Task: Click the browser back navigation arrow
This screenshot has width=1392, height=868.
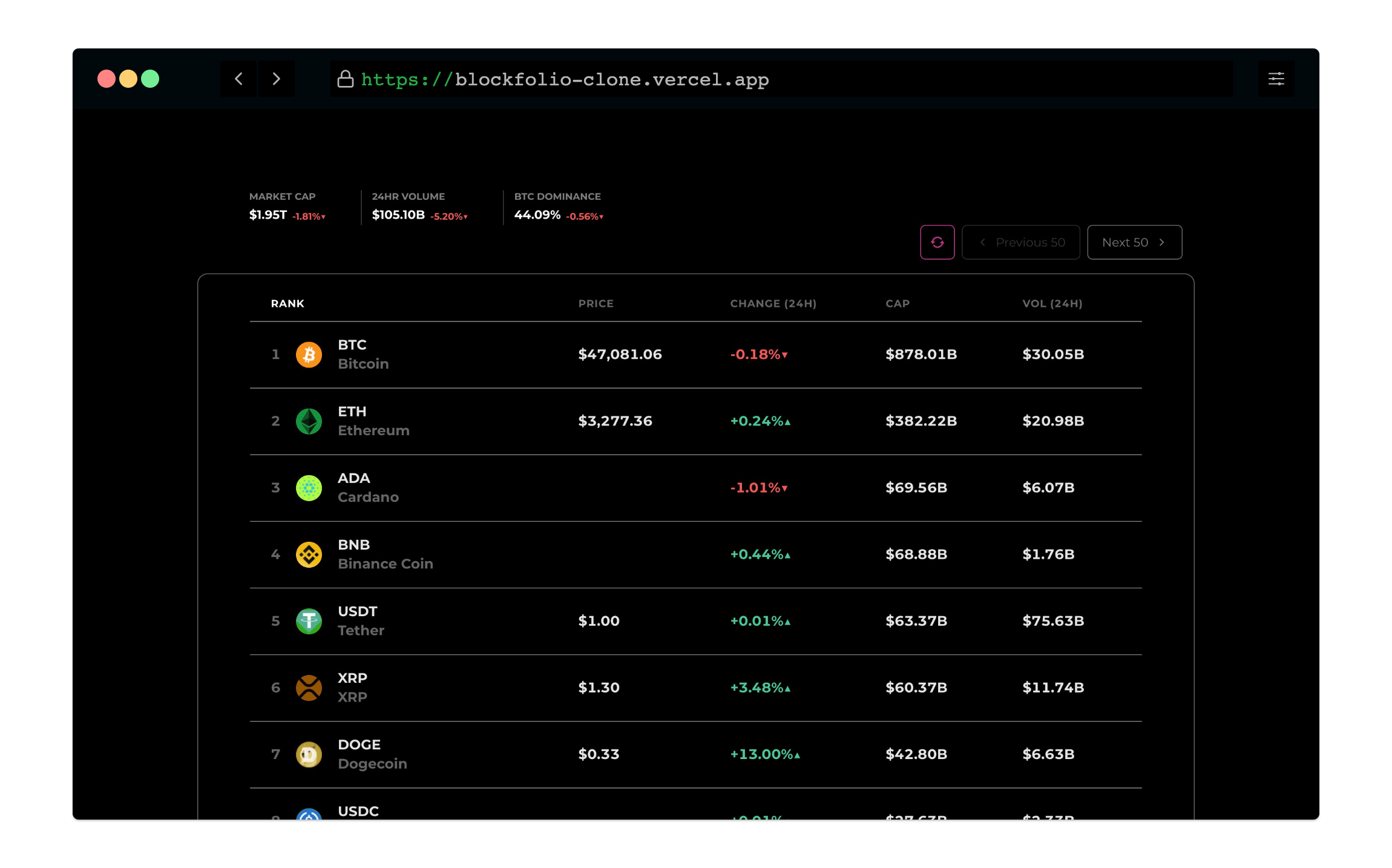Action: (x=238, y=79)
